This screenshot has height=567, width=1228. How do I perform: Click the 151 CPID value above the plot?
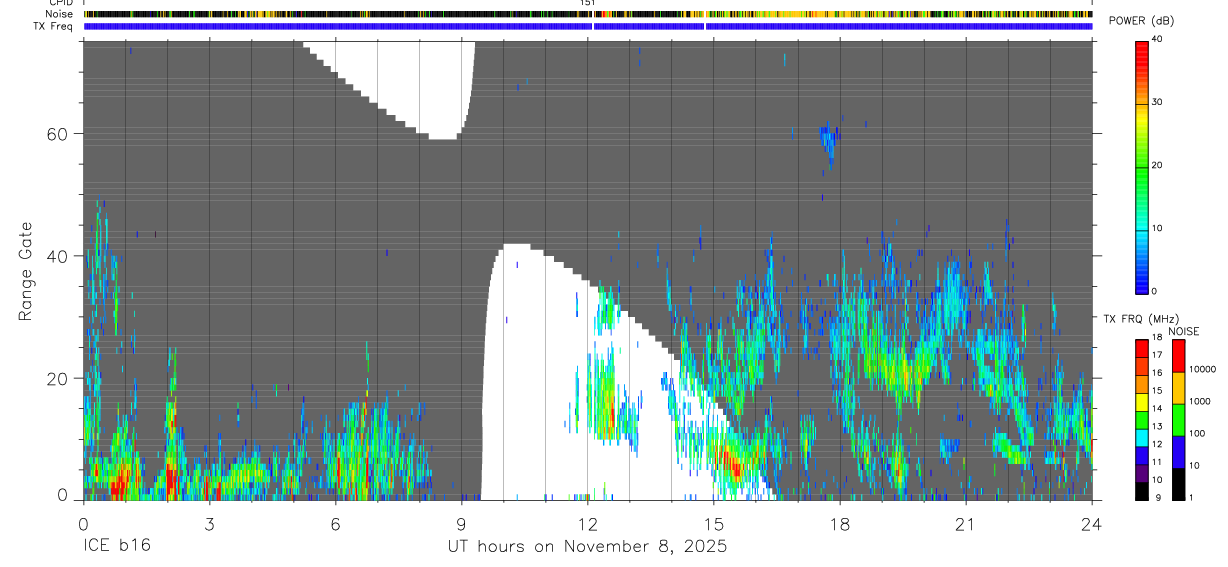588,3
